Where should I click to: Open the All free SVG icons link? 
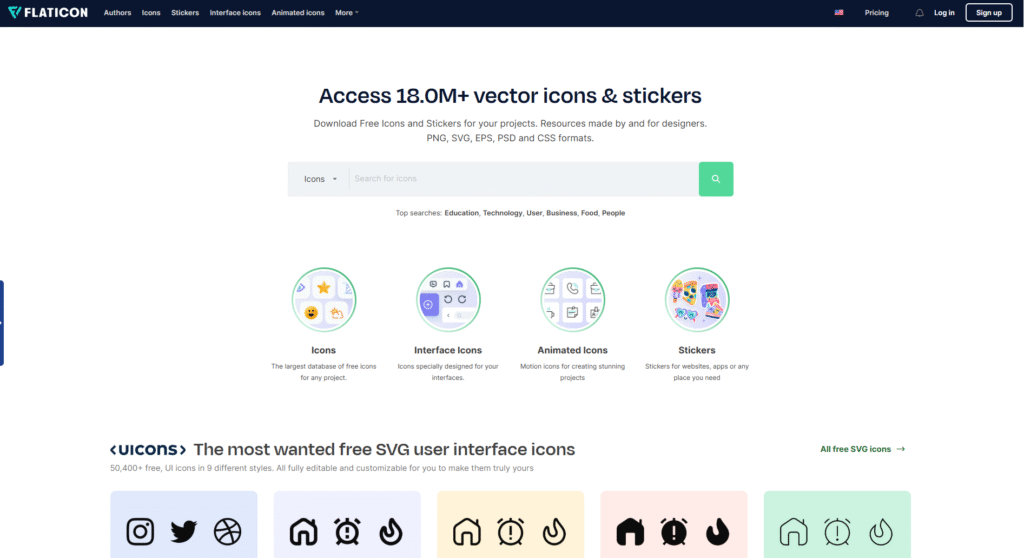point(862,449)
